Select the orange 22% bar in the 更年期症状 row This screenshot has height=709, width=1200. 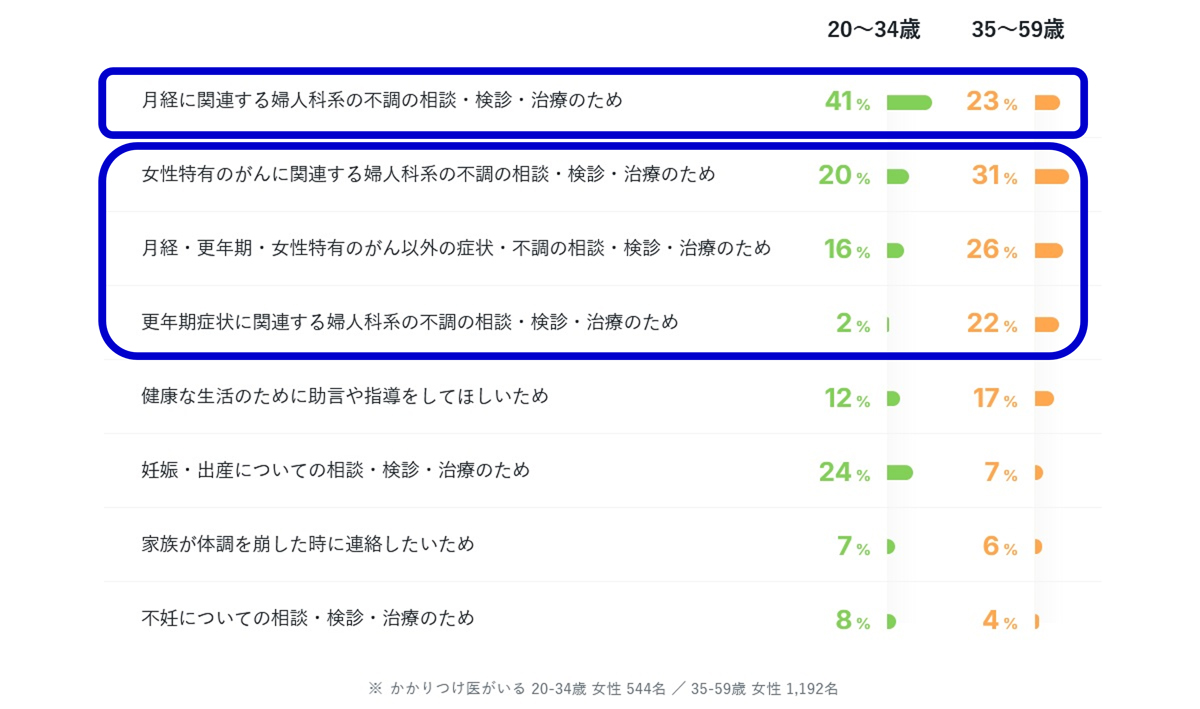point(1047,325)
